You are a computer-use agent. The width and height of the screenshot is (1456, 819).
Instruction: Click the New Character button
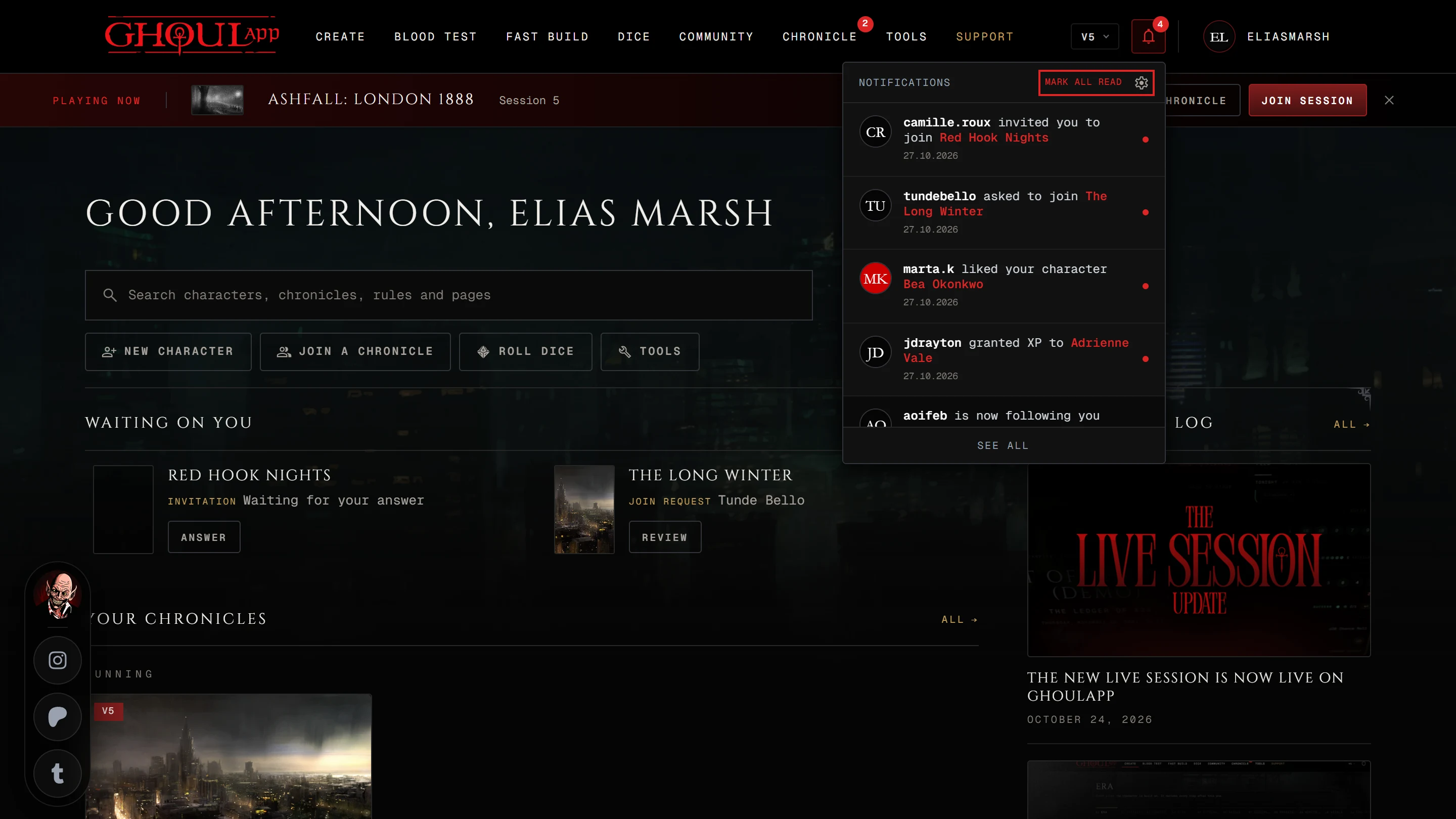click(168, 351)
